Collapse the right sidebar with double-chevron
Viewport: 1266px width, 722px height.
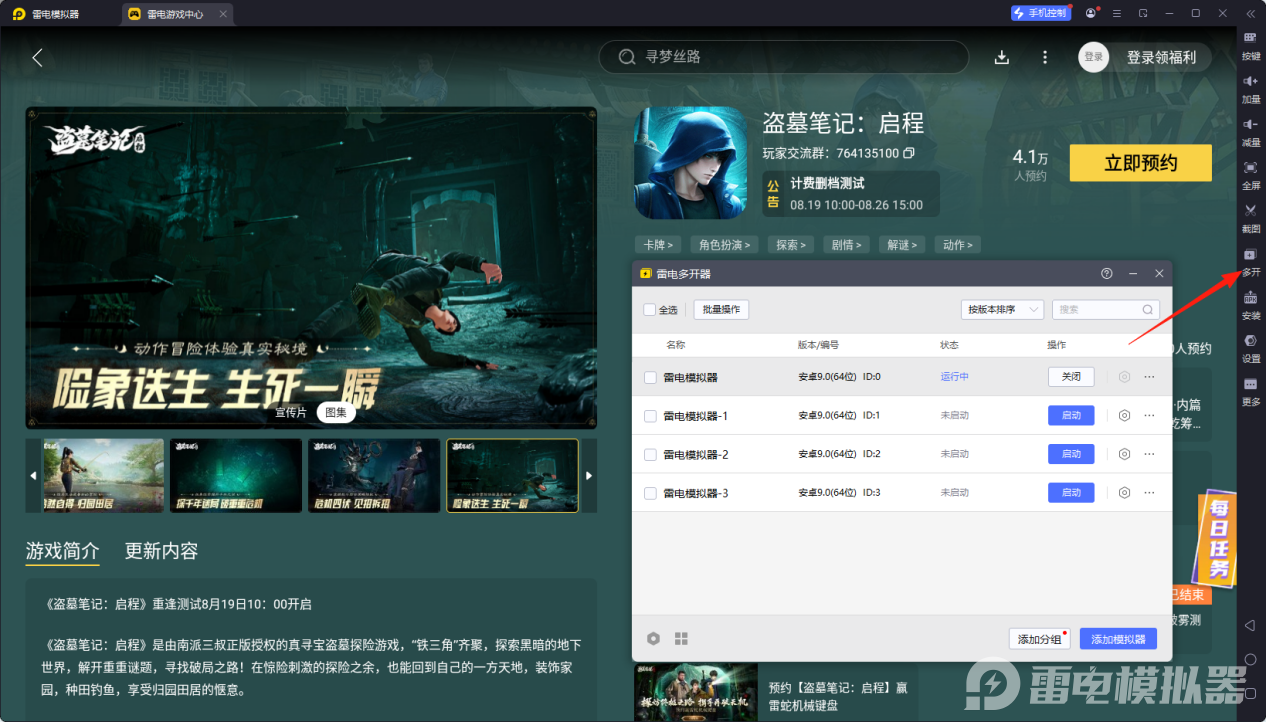click(1250, 14)
